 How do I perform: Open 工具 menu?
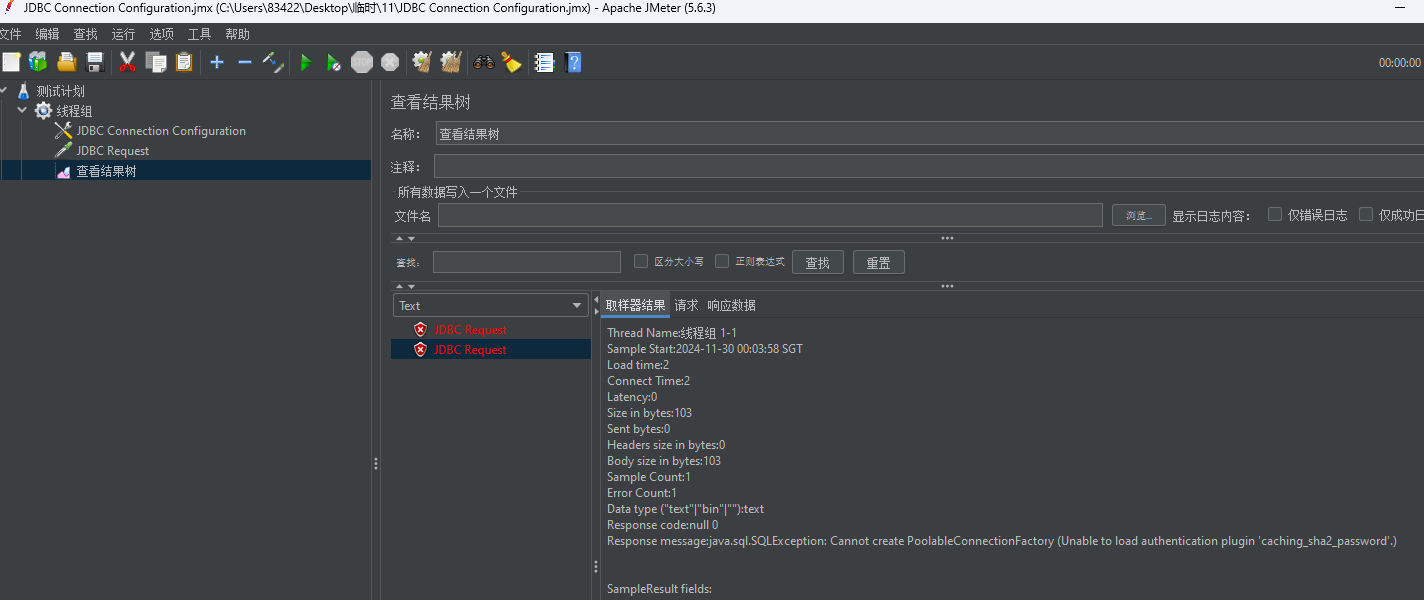click(x=199, y=34)
